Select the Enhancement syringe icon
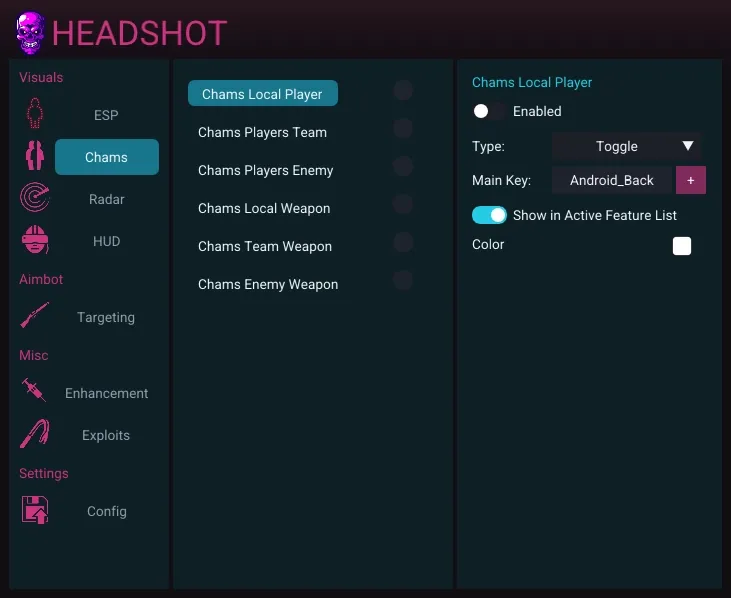The image size is (731, 598). pos(35,392)
